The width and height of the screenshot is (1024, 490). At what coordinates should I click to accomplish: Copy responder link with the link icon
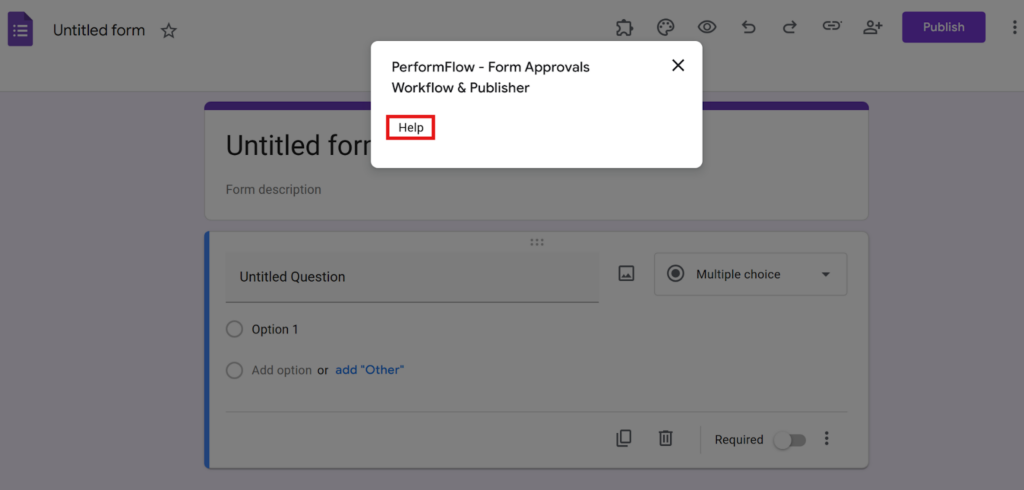(x=831, y=28)
